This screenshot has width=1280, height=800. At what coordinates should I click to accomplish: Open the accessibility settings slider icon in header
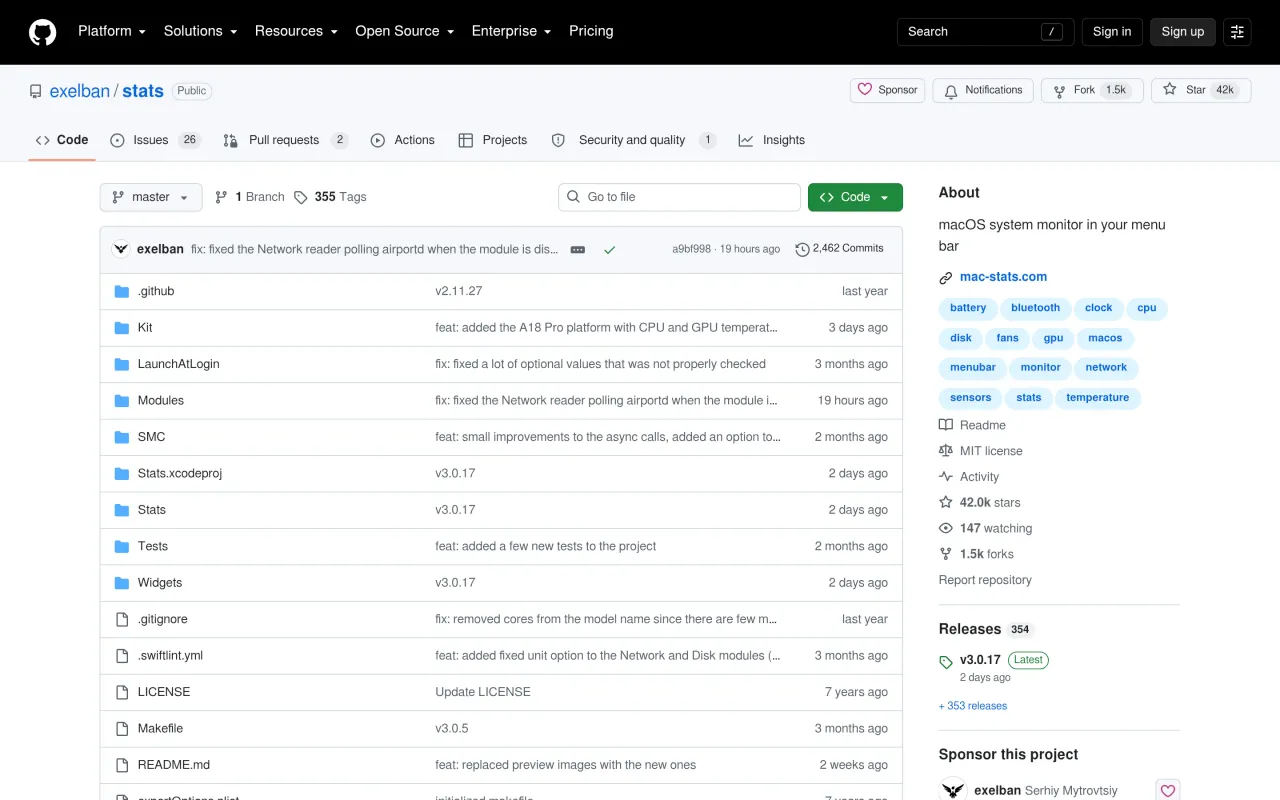tap(1237, 32)
